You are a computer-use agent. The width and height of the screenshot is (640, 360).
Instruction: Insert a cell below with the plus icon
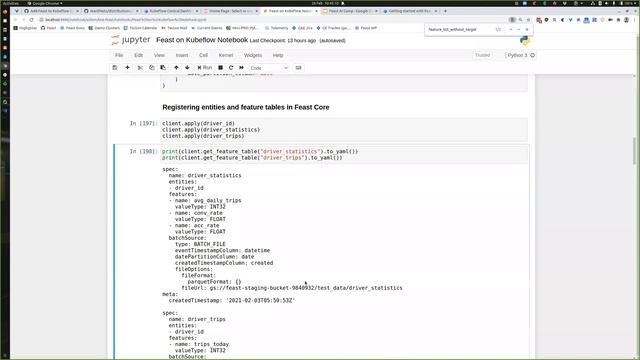pyautogui.click(x=127, y=68)
